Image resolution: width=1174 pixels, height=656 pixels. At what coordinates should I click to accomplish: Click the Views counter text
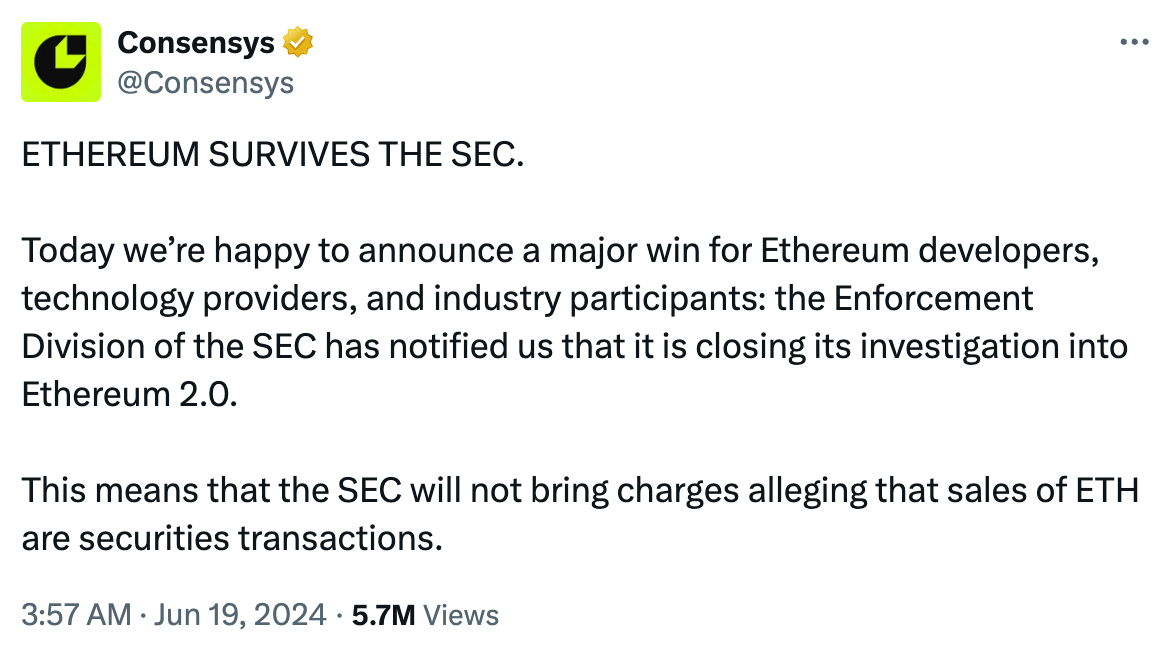[461, 614]
